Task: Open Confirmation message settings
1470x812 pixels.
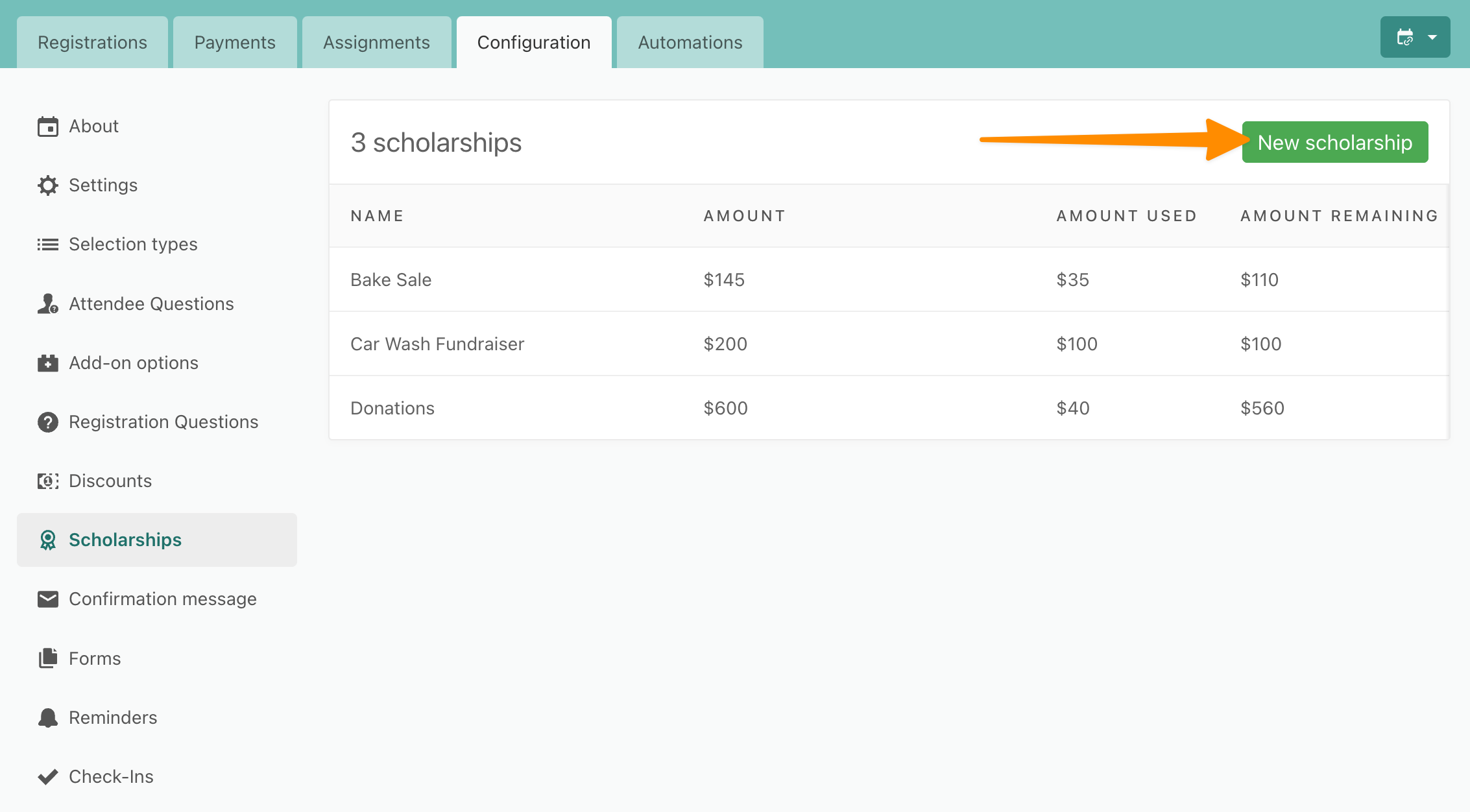Action: 157,599
